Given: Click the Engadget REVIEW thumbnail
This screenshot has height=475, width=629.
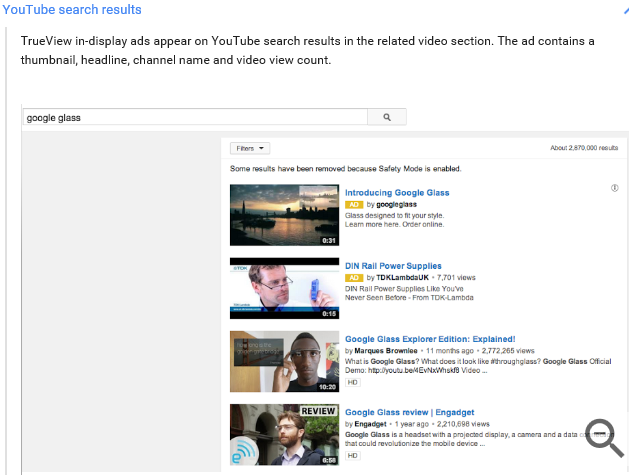Looking at the screenshot, I should click(284, 435).
